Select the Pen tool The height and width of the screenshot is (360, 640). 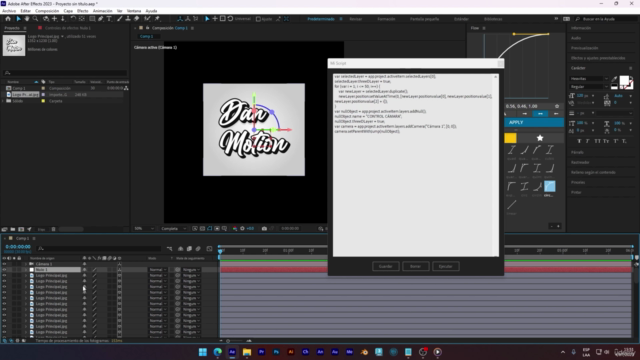pyautogui.click(x=100, y=19)
